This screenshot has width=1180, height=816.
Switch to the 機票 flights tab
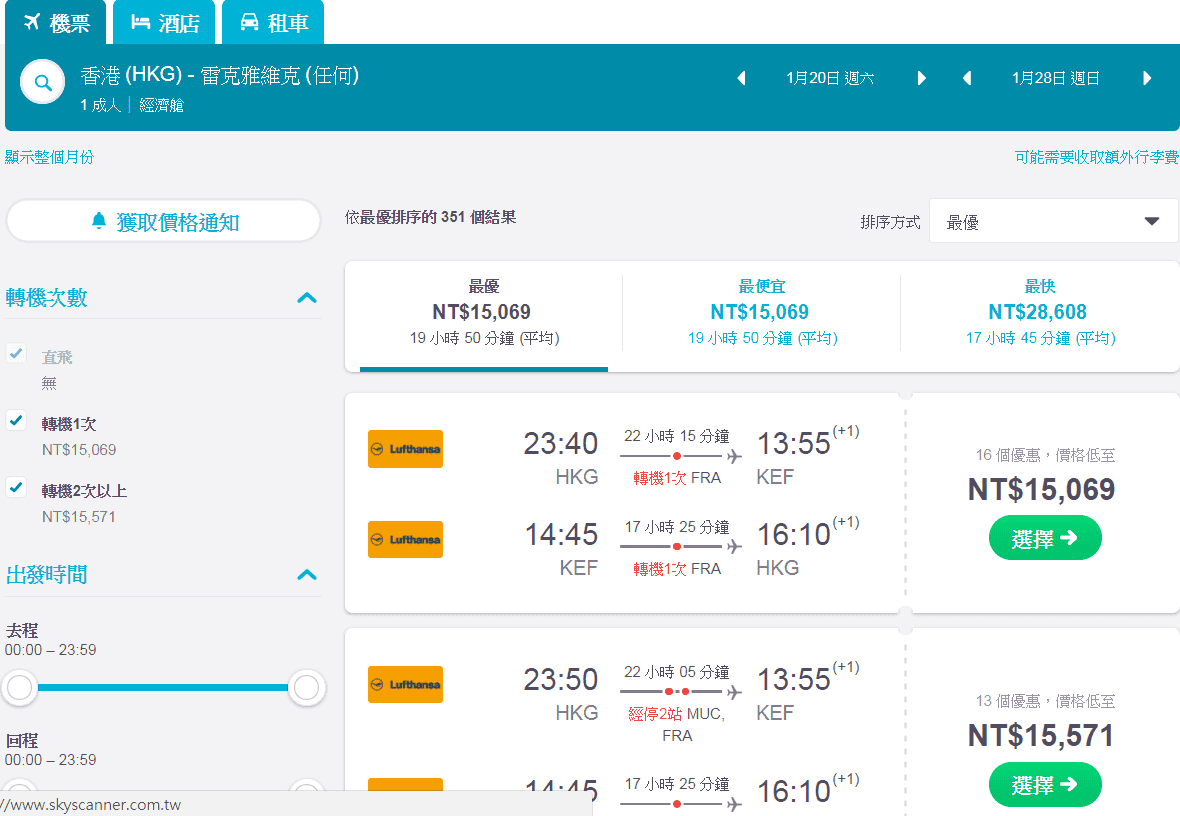click(x=56, y=23)
